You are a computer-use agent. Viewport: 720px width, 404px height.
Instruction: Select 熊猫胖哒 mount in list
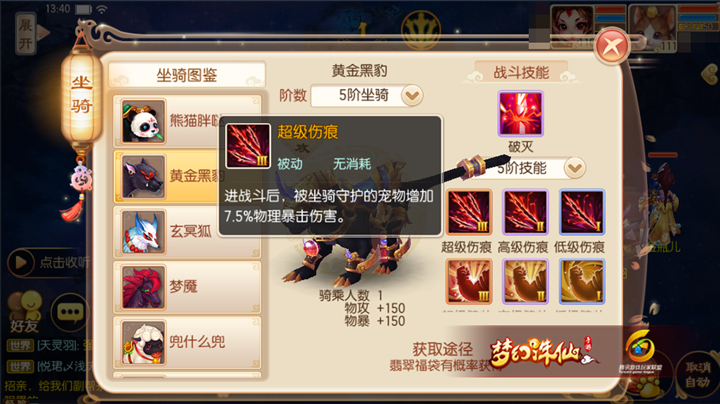pos(187,121)
